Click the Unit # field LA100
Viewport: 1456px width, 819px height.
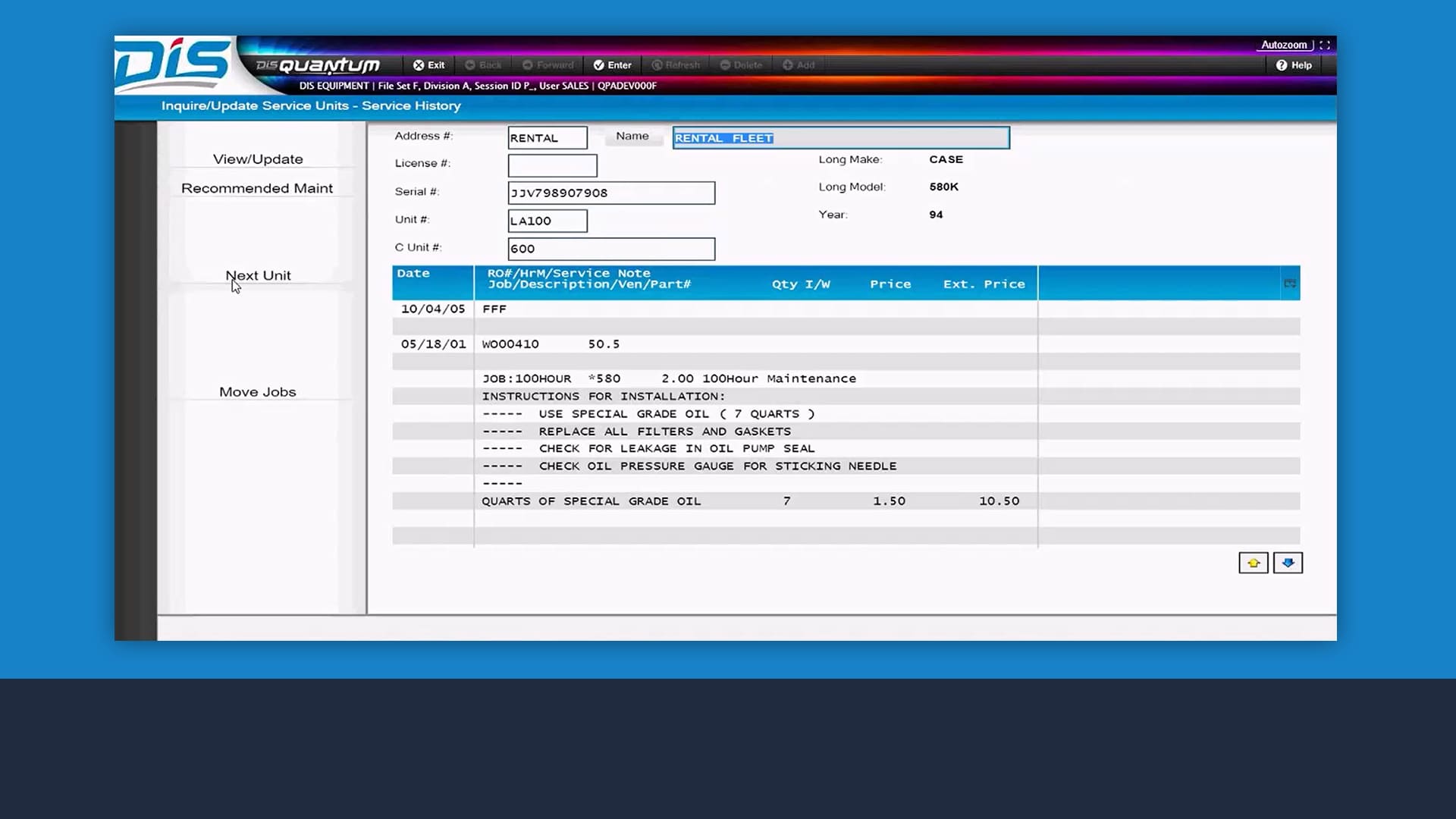[548, 221]
